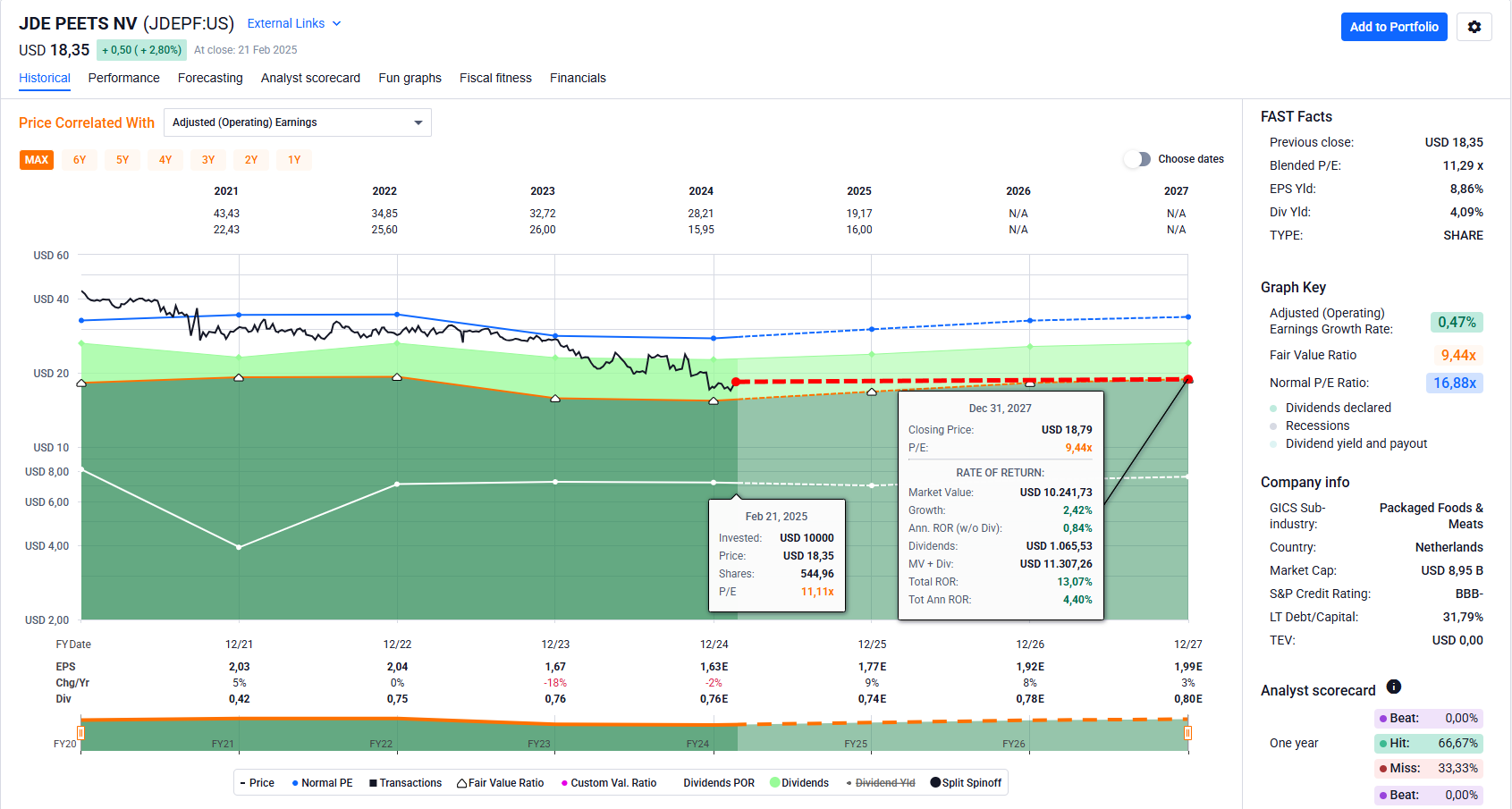Toggle Dividends declared in Graph Key

coord(1338,408)
